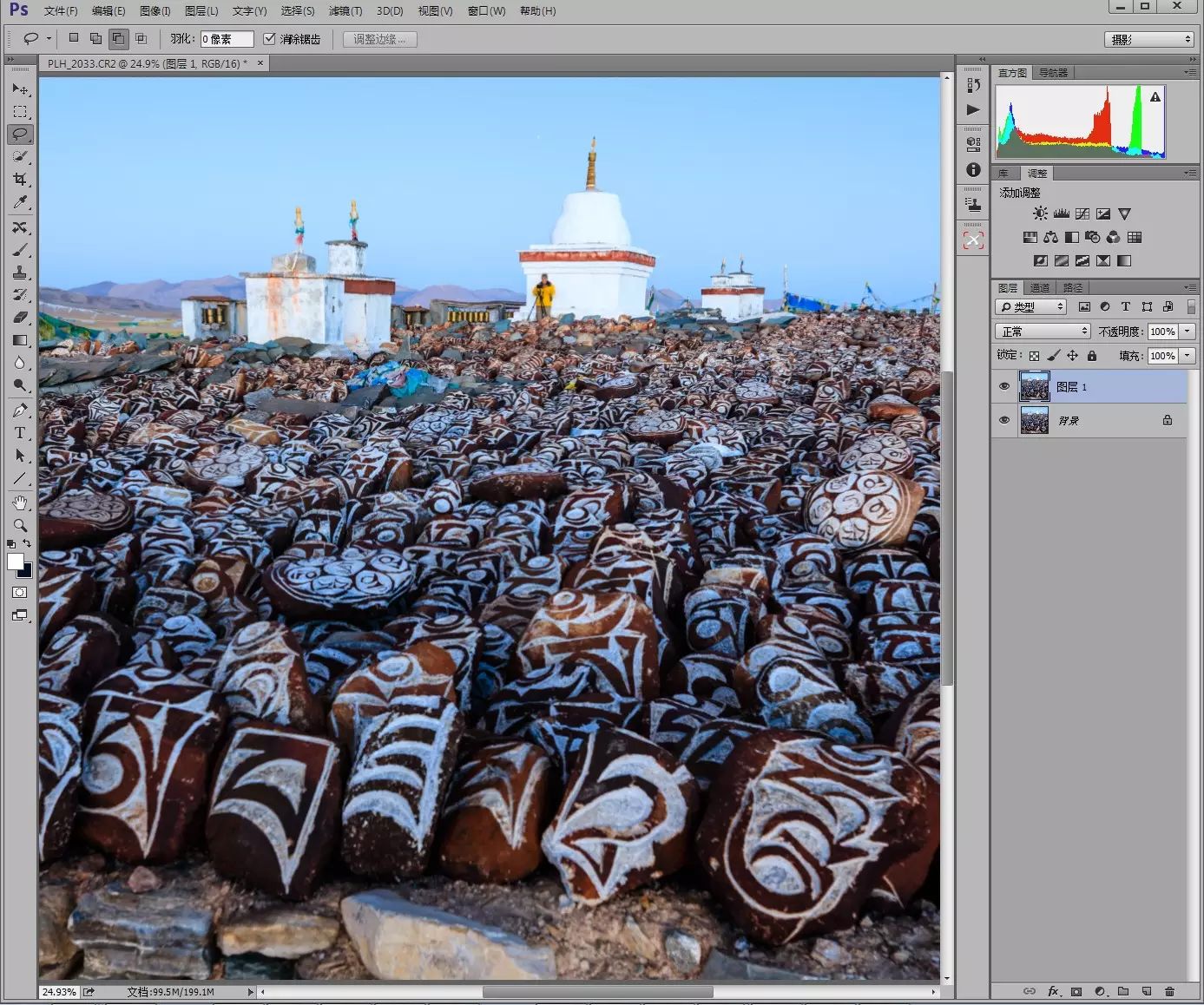Click the Delete layer trash icon

(x=1169, y=991)
